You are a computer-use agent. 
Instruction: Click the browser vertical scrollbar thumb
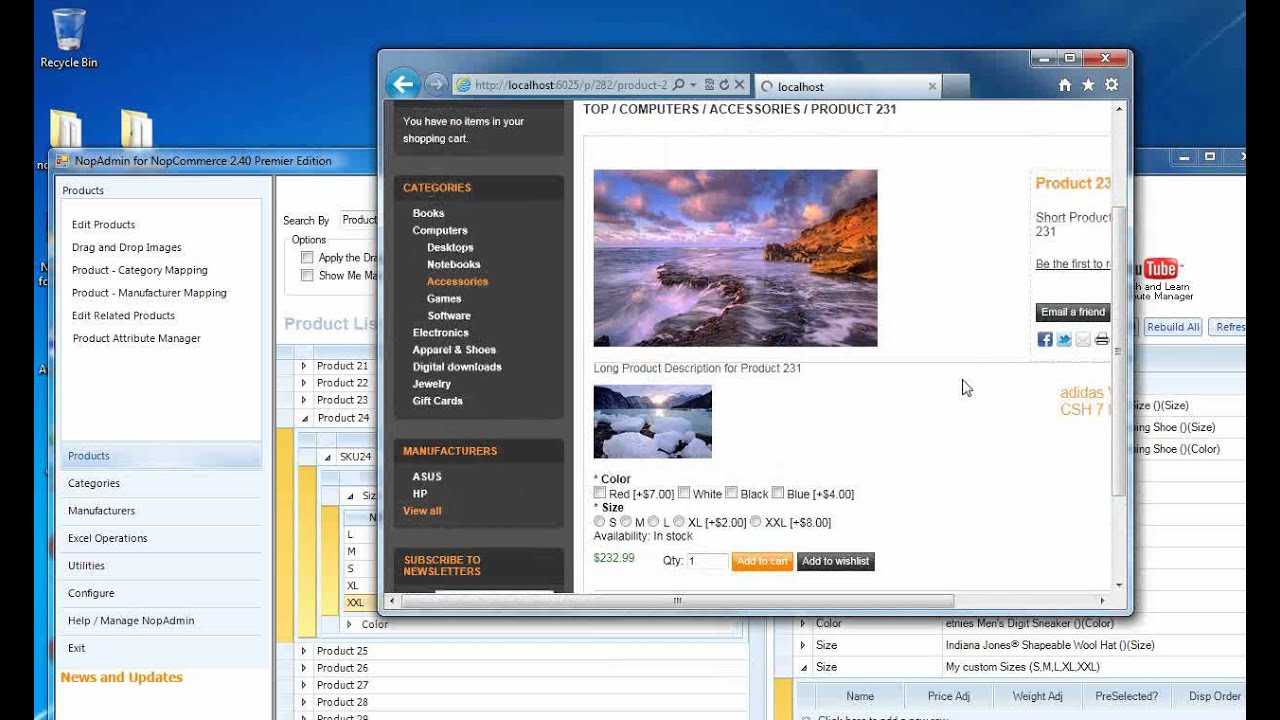[1119, 350]
